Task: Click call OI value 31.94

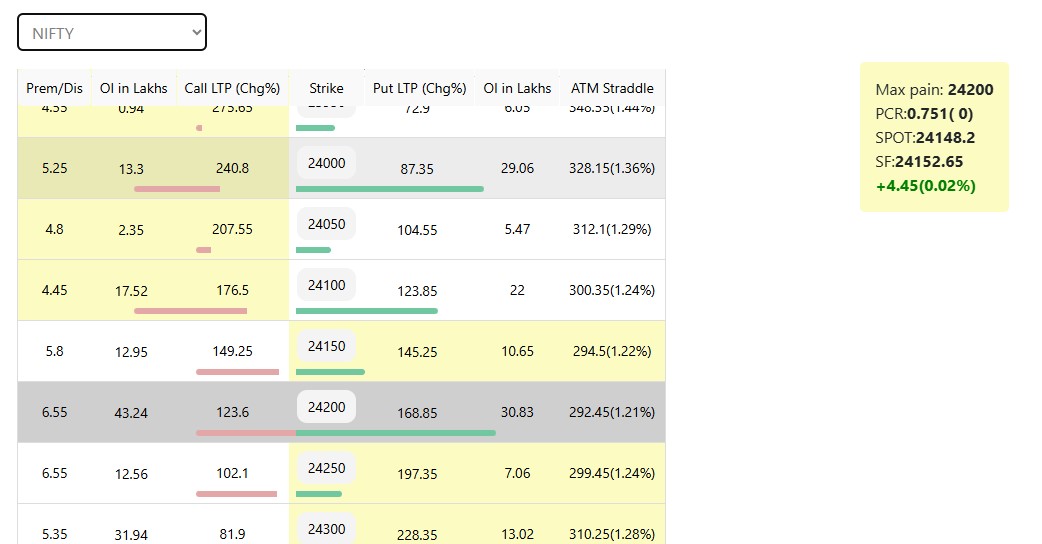Action: pos(131,535)
